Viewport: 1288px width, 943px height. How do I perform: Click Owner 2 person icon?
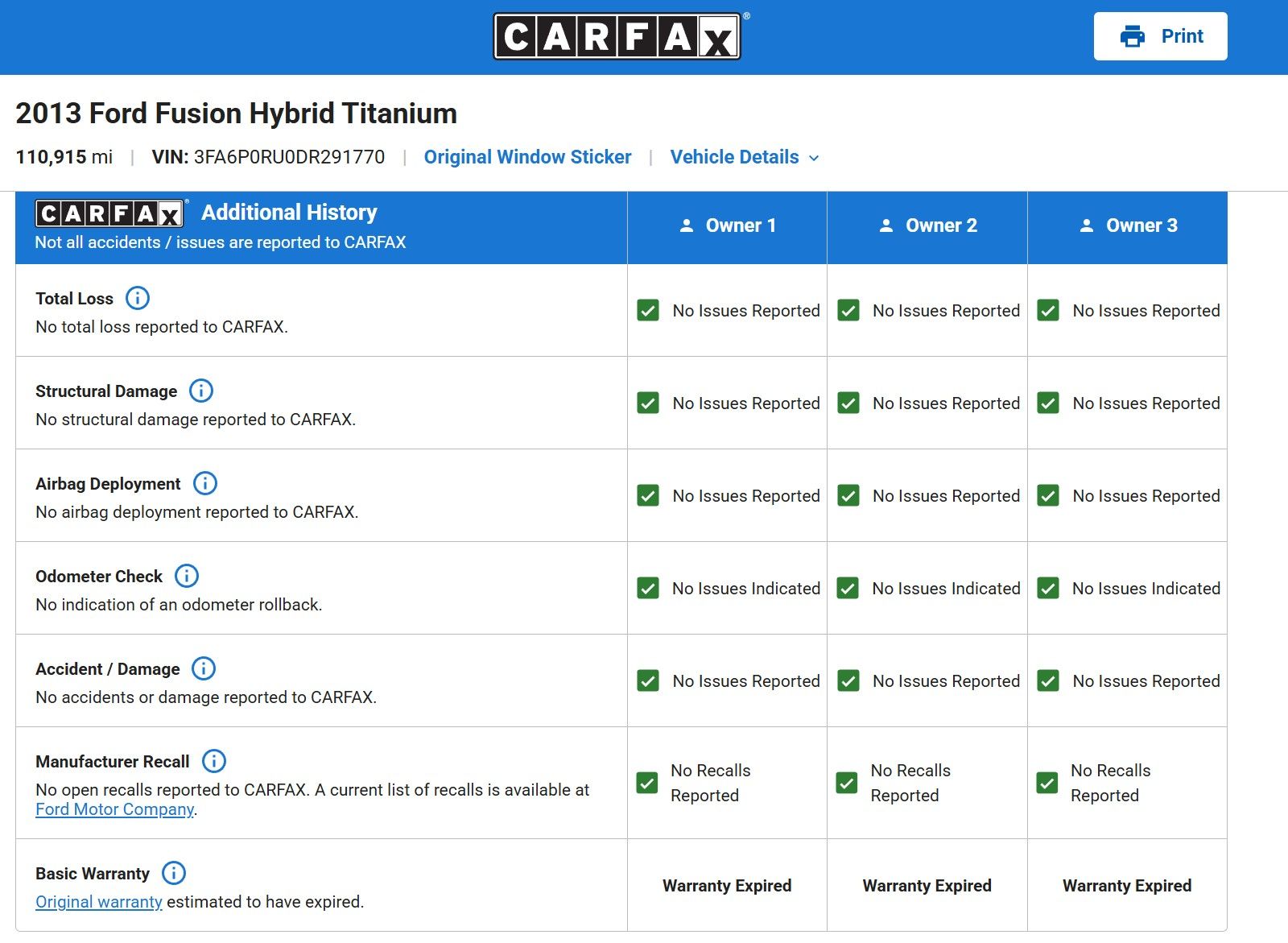coord(886,225)
